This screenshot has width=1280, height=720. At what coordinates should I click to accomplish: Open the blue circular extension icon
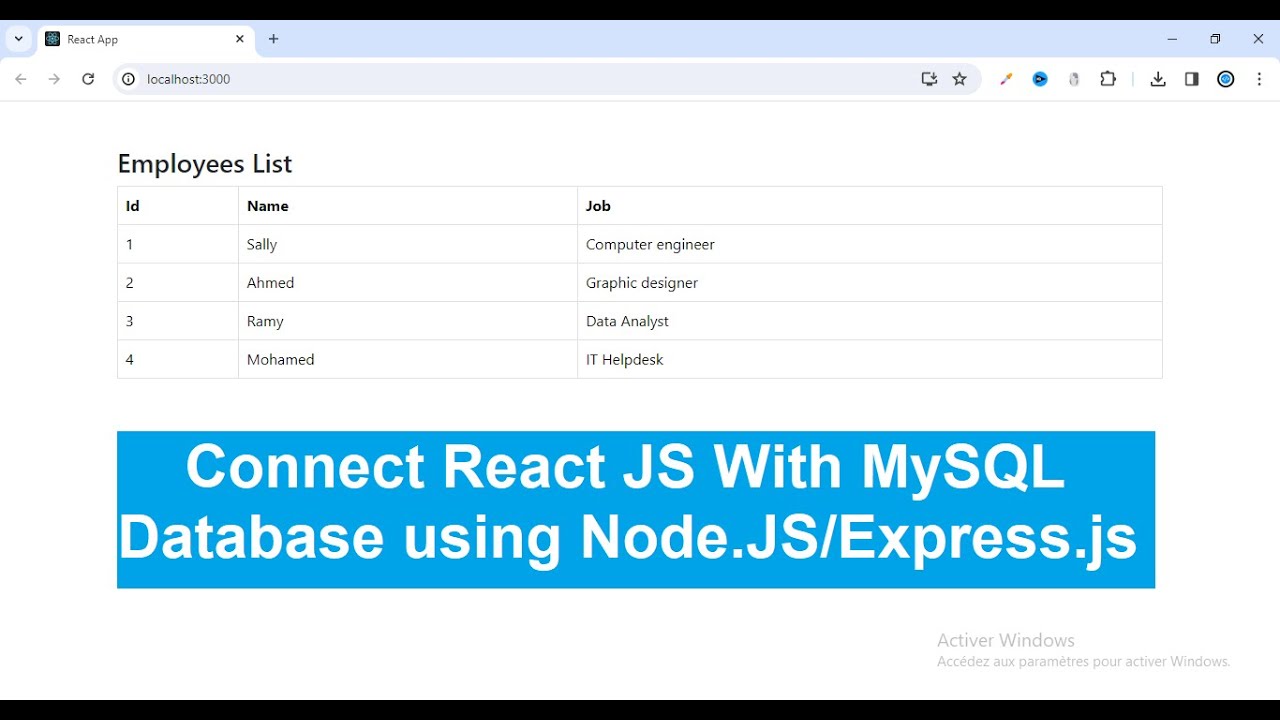pos(1040,79)
